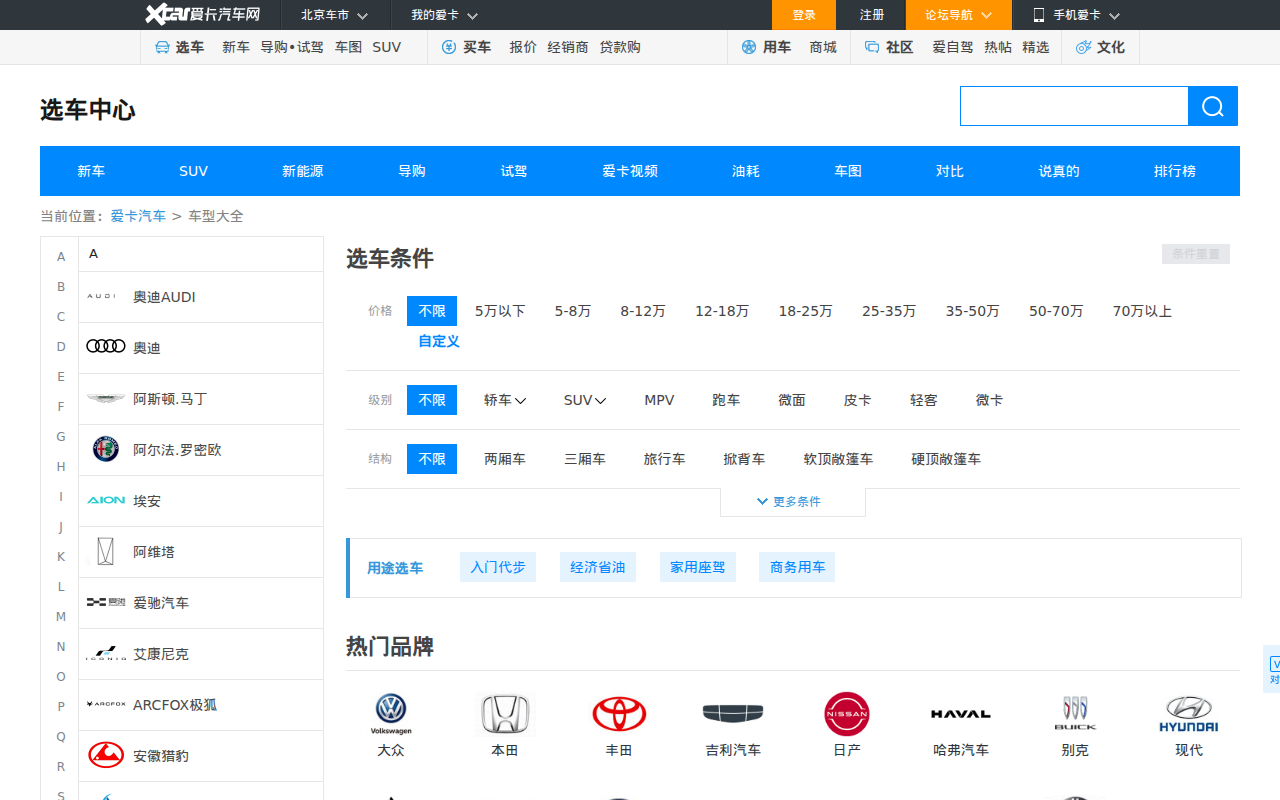
Task: Click the ICONIQ logo for 艾康尼克
Action: (106, 653)
